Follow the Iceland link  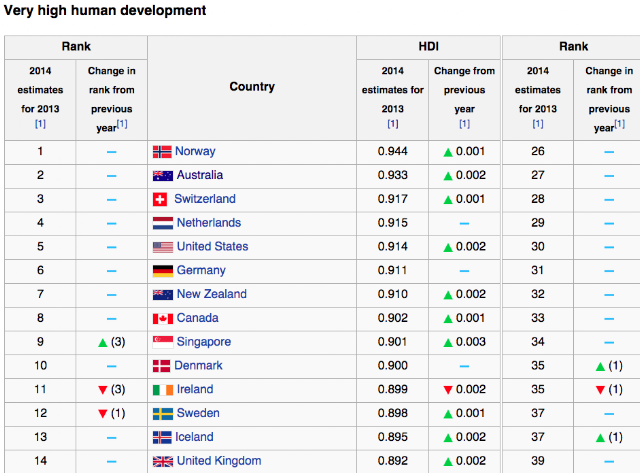click(194, 437)
